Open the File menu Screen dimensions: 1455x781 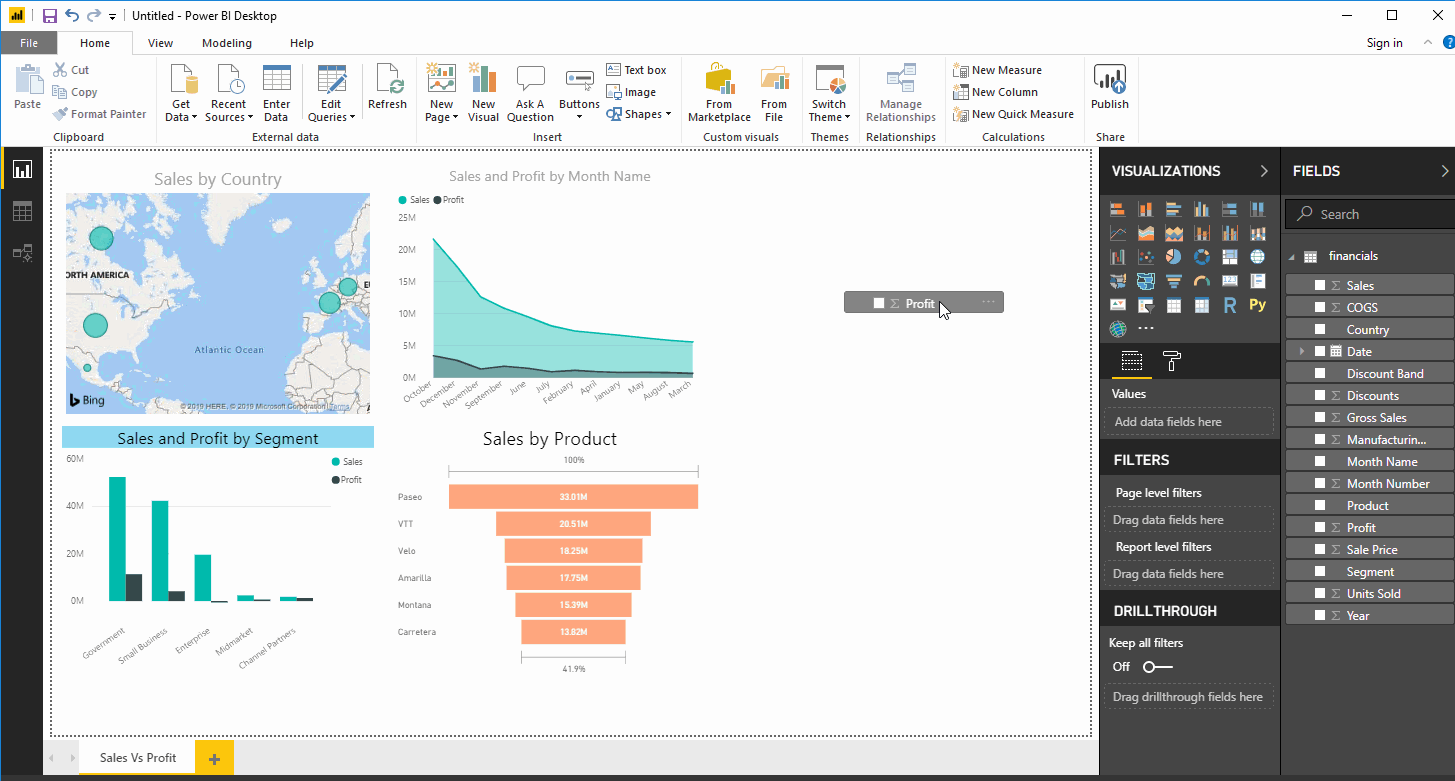pyautogui.click(x=29, y=43)
